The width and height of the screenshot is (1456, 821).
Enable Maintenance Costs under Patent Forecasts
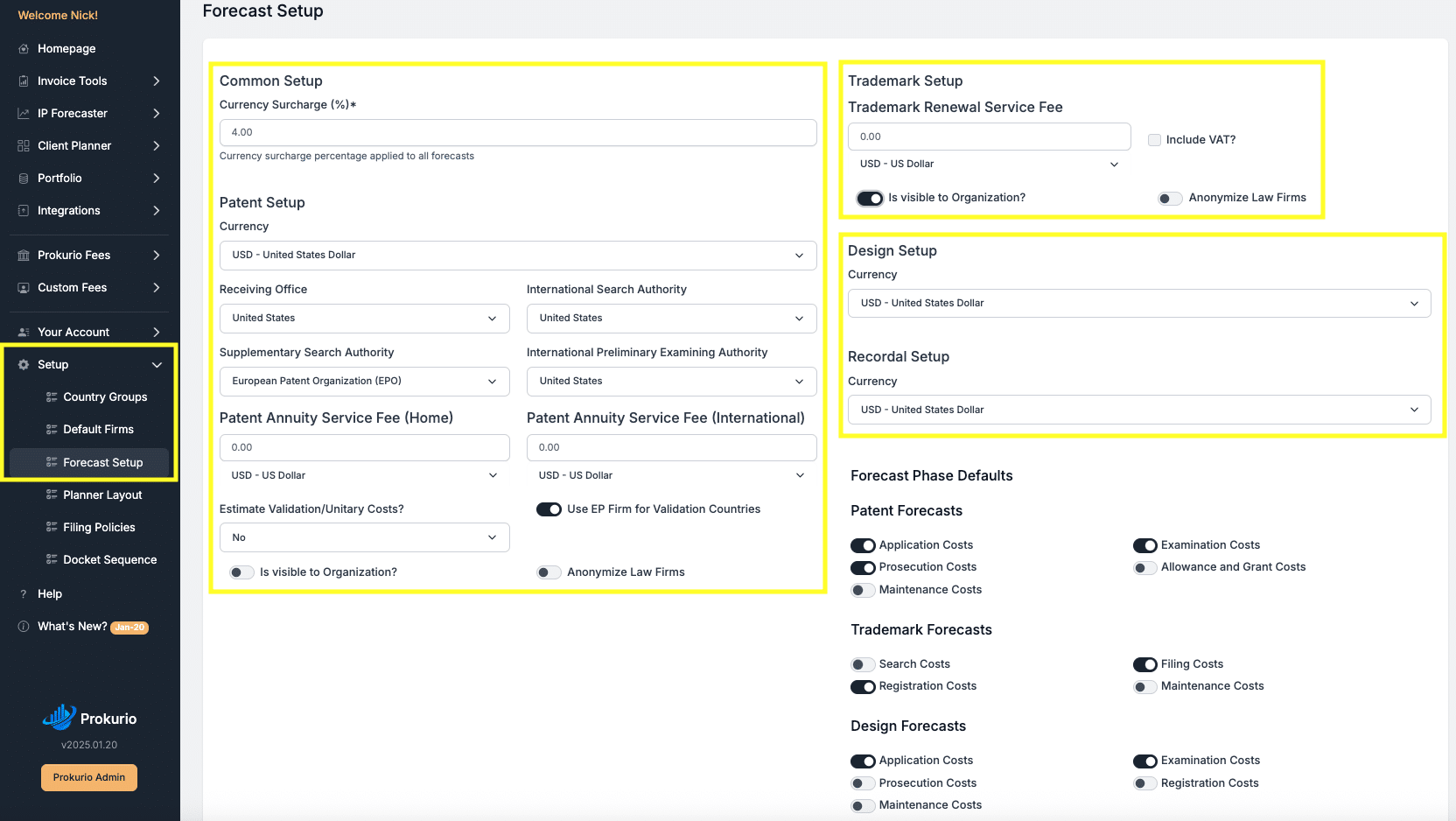click(863, 590)
